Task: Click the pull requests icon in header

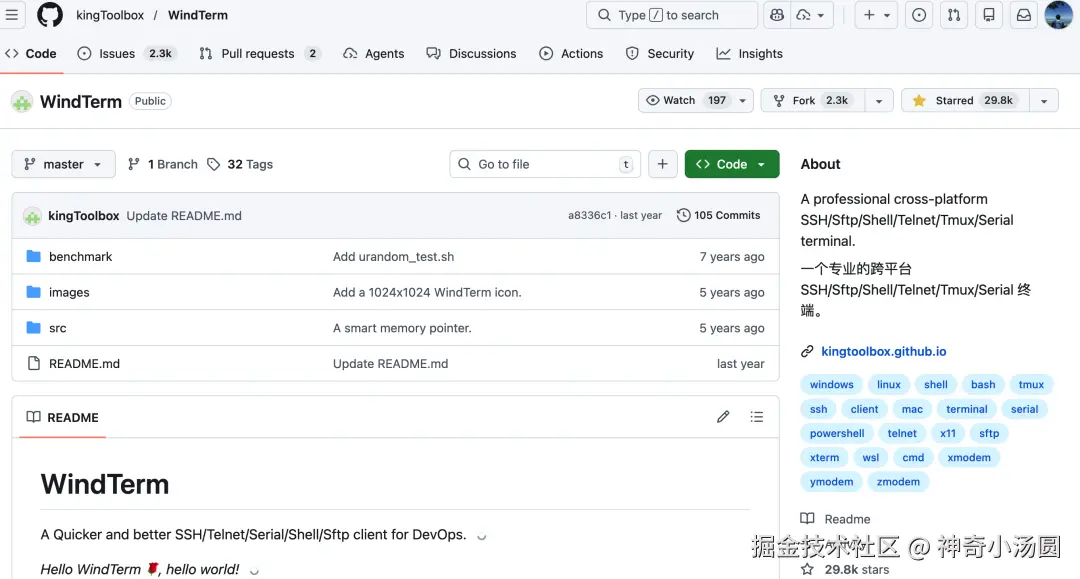Action: [954, 15]
